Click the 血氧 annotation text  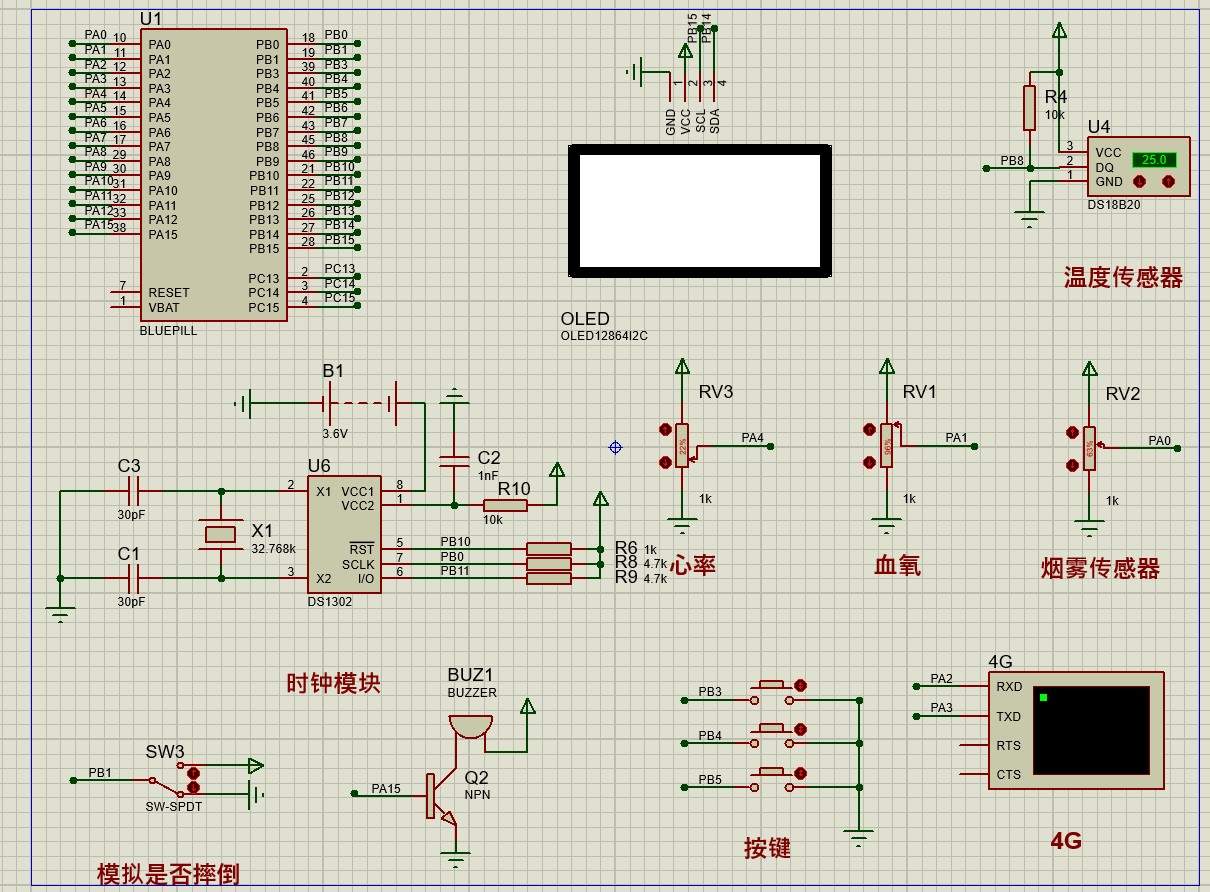pyautogui.click(x=897, y=566)
